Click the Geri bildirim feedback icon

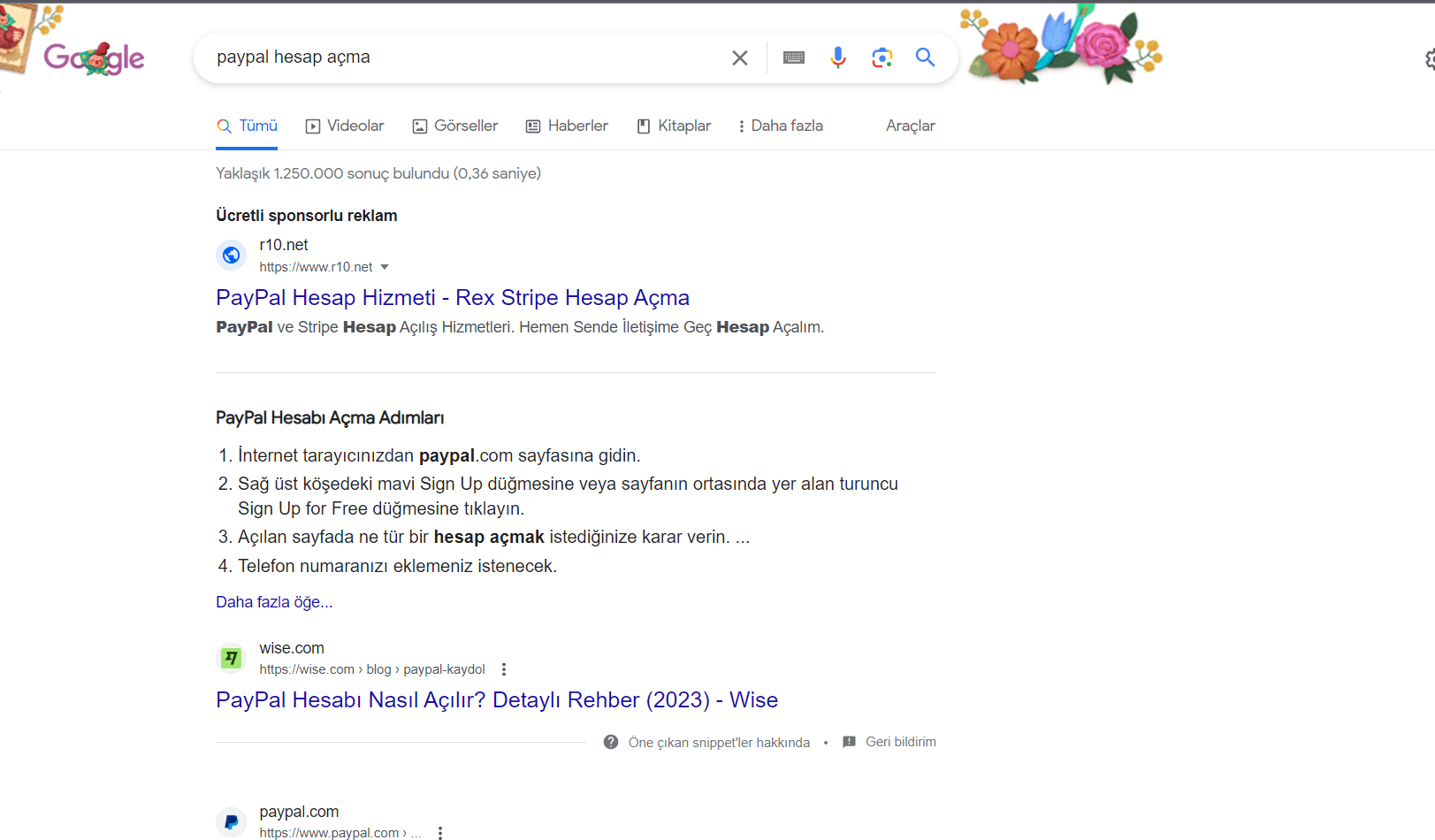(x=850, y=742)
